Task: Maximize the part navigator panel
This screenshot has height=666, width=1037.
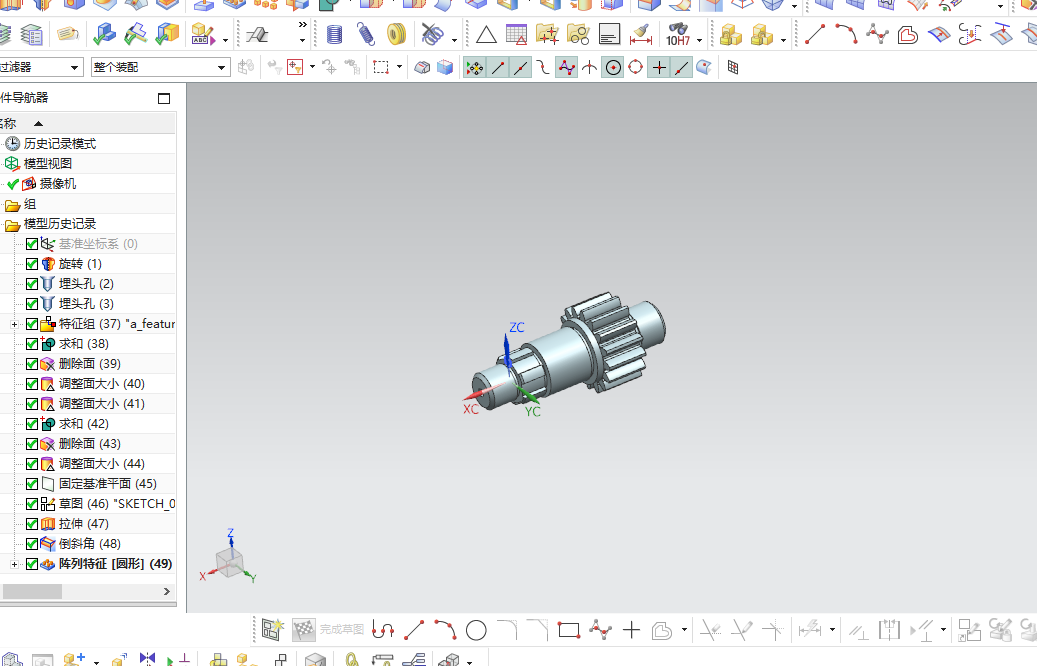Action: 164,99
